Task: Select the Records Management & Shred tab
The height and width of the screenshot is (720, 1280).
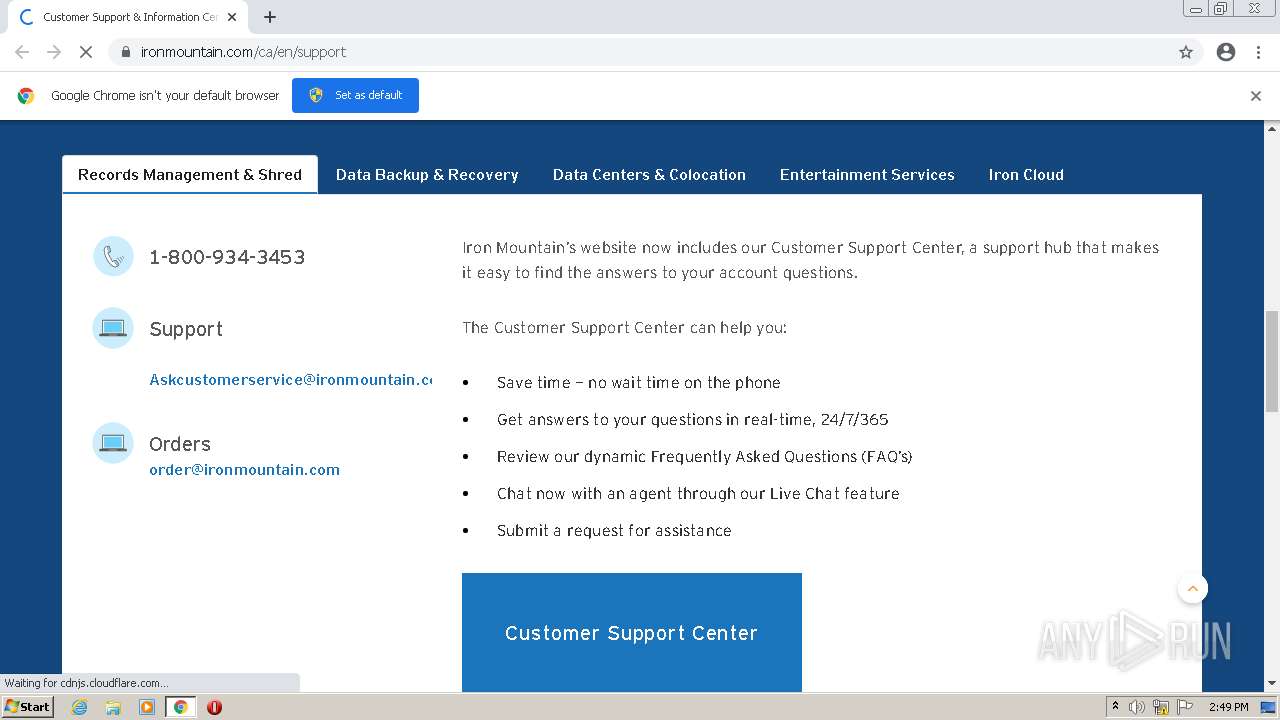Action: click(190, 174)
